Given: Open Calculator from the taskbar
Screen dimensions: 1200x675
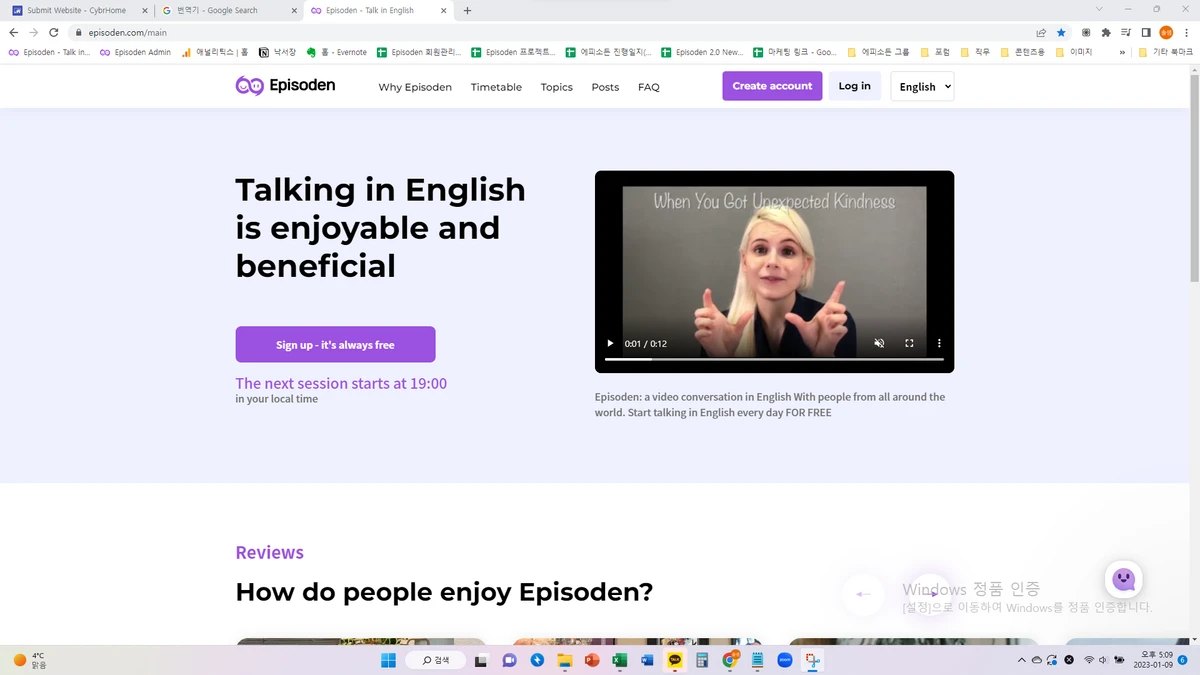Looking at the screenshot, I should 702,660.
